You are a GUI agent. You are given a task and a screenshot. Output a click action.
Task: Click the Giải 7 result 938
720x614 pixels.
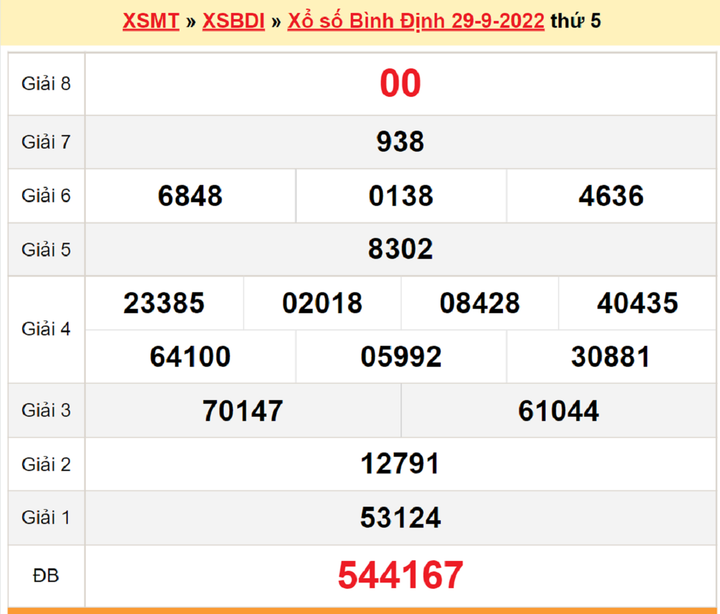[400, 142]
